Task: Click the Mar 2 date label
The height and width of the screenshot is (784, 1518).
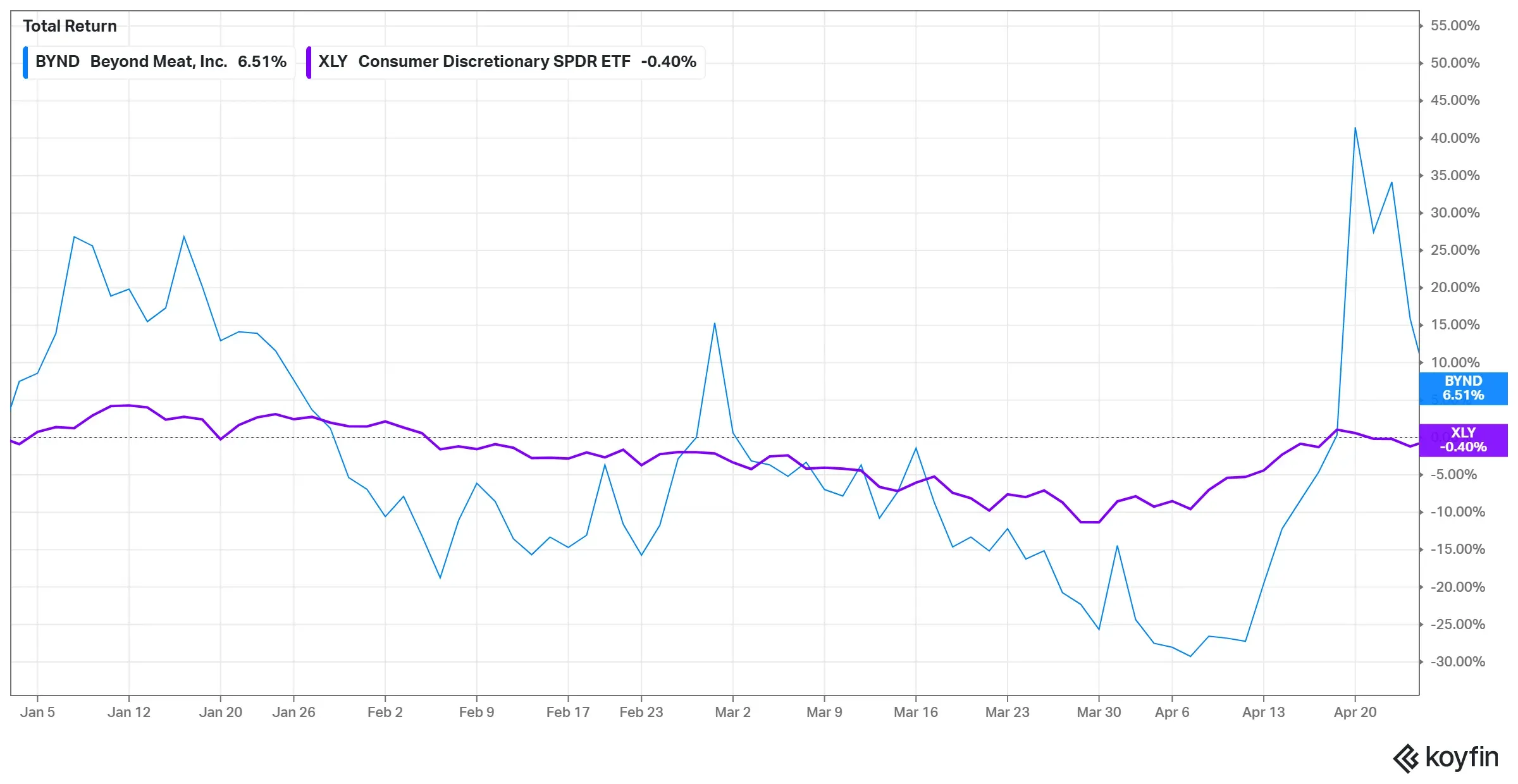Action: (x=733, y=712)
